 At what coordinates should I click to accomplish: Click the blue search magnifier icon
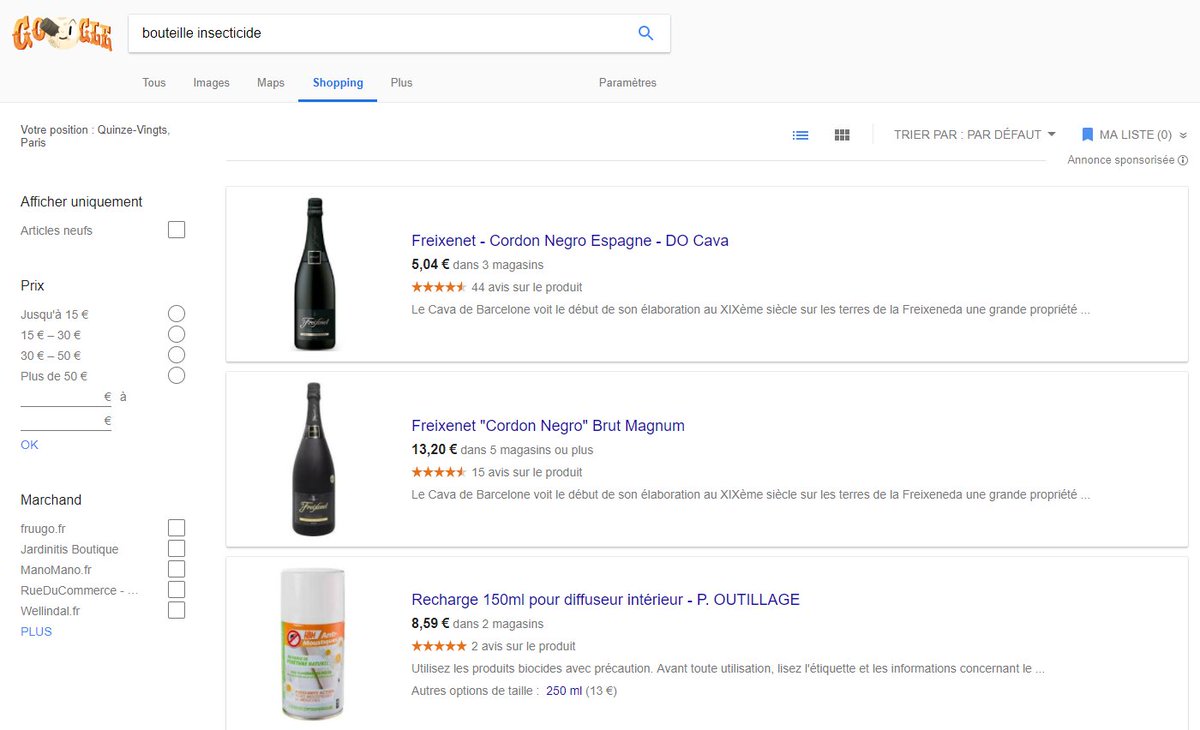tap(646, 33)
